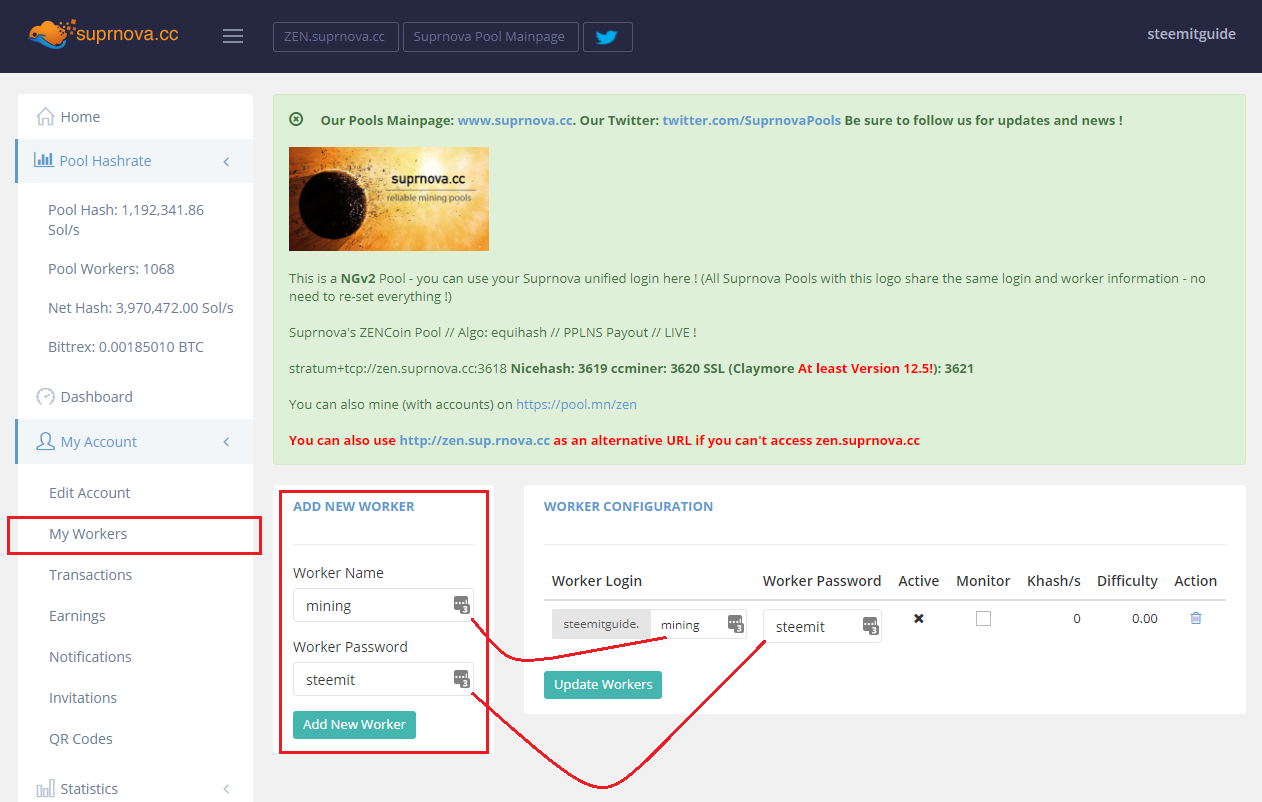Screen dimensions: 1262x802
Task: Click the Active column header
Action: pos(919,581)
